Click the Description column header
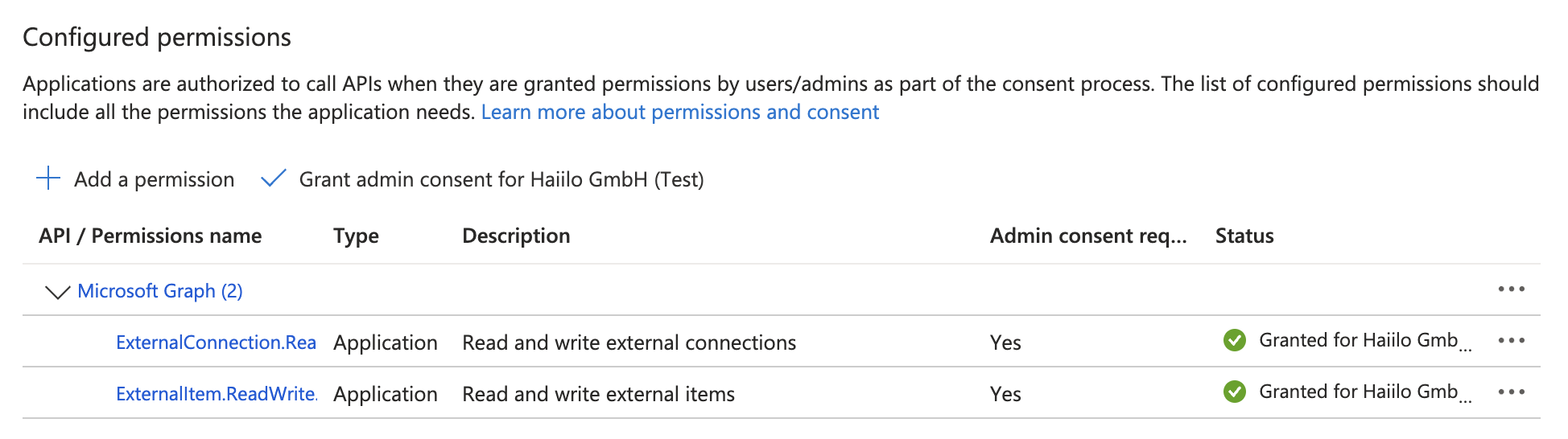The image size is (1568, 439). [x=516, y=236]
